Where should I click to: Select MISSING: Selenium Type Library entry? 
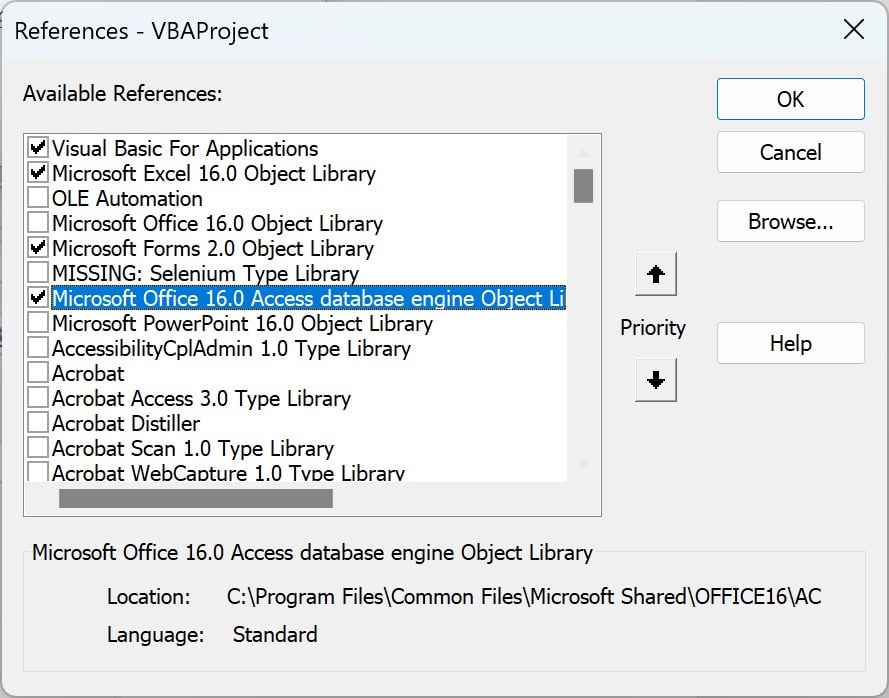coord(205,273)
